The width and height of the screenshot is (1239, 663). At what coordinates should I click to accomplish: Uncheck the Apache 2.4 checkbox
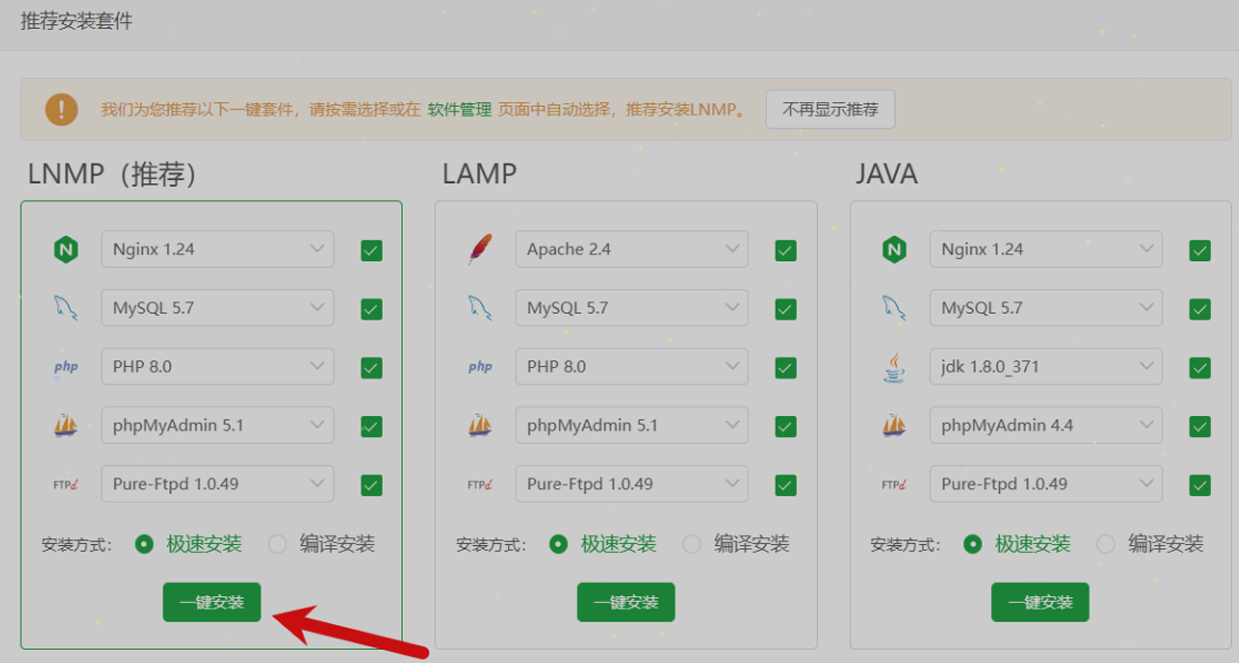point(785,250)
